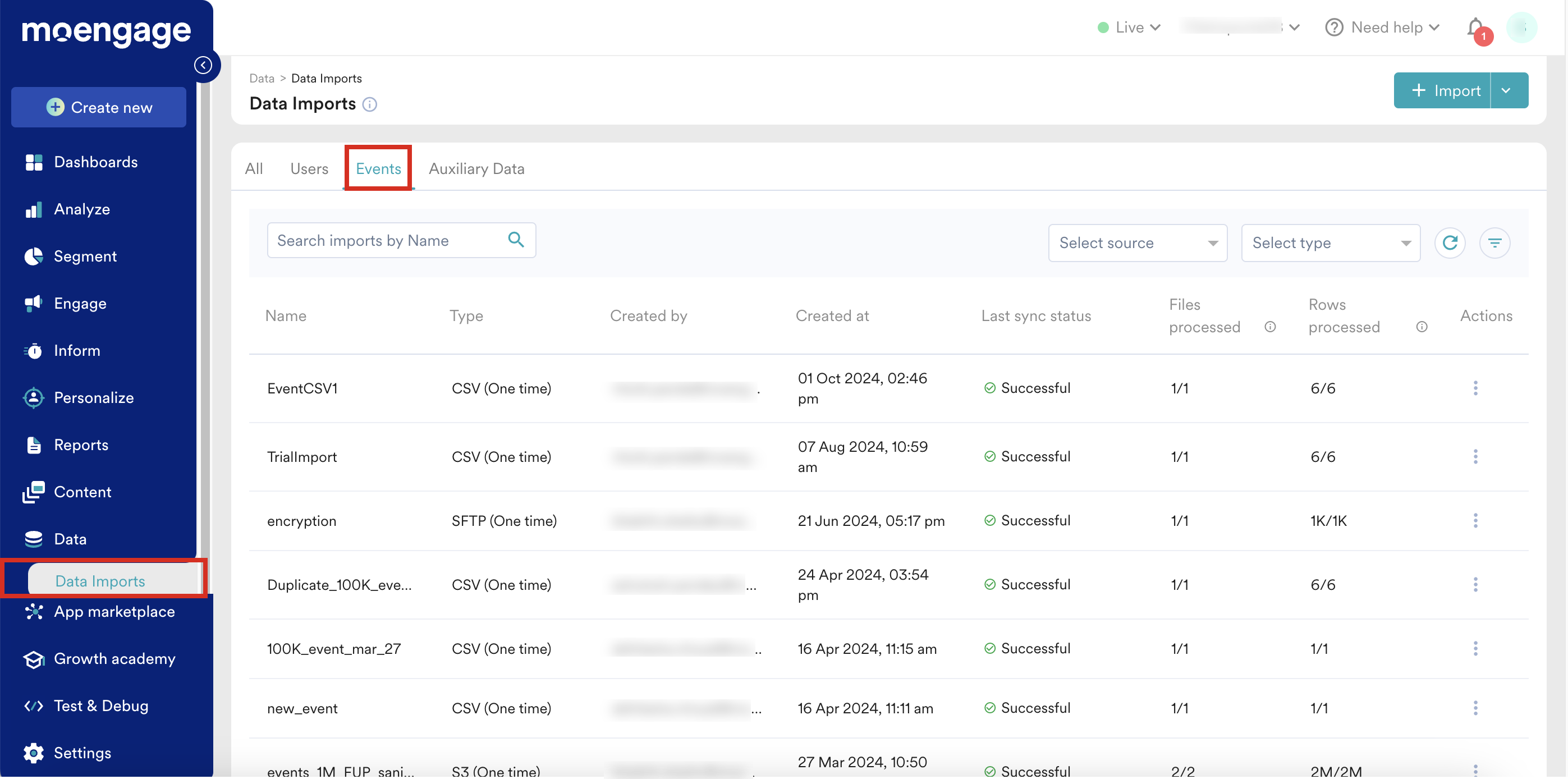Open Segment in the sidebar
This screenshot has width=1568, height=779.
(x=85, y=256)
